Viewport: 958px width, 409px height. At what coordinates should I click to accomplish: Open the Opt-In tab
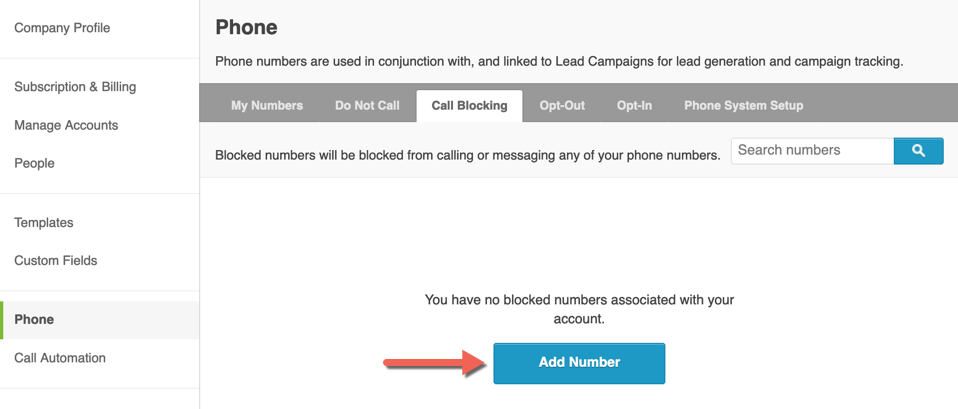634,105
